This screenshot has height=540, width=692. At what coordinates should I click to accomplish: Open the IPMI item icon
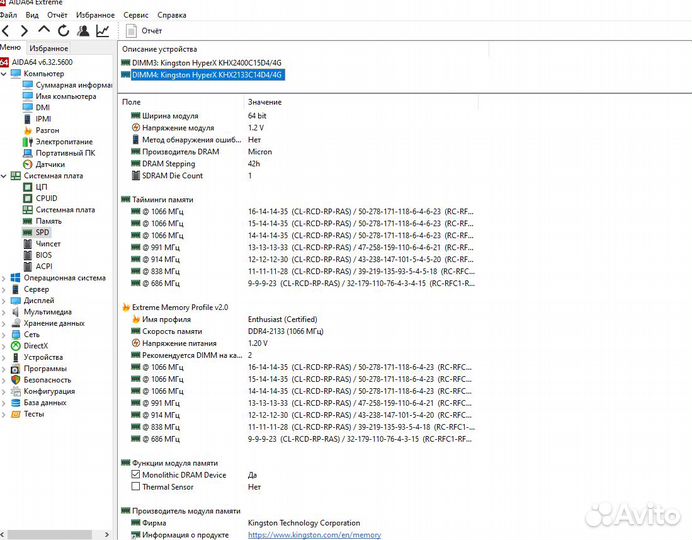pyautogui.click(x=28, y=119)
